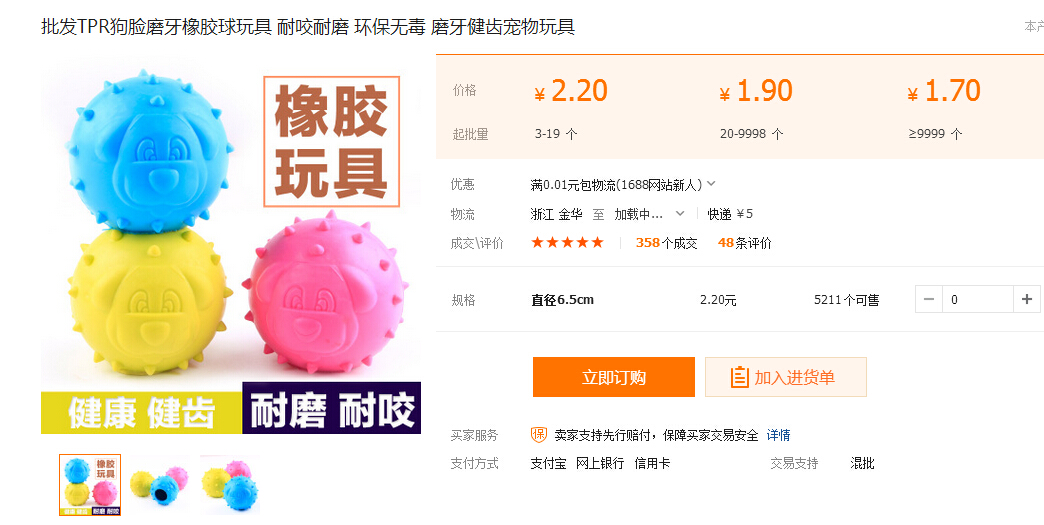Click the five-star rating icons
This screenshot has height=525, width=1044.
[x=567, y=243]
